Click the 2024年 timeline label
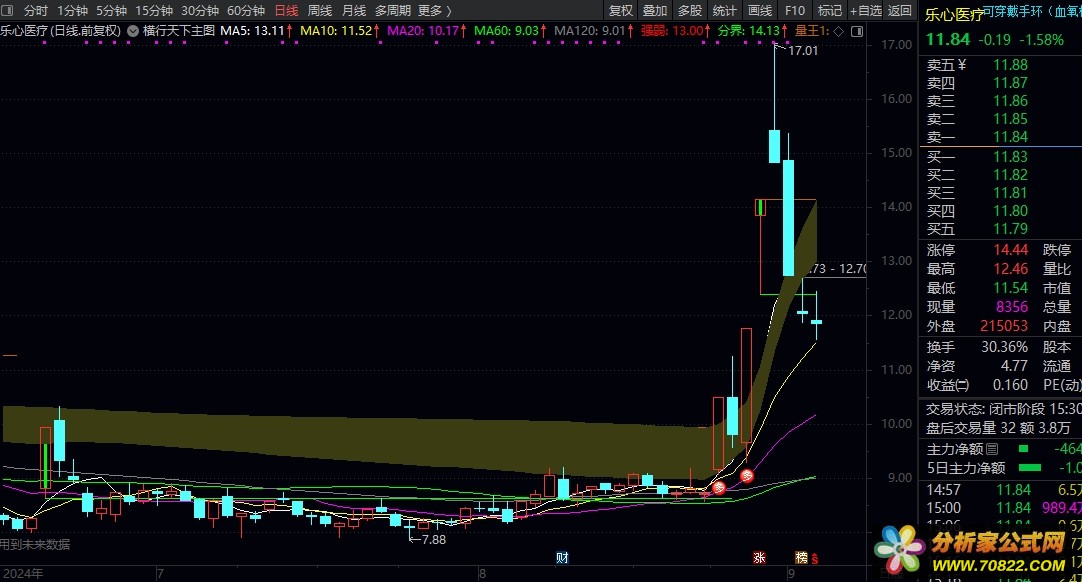 click(x=23, y=574)
